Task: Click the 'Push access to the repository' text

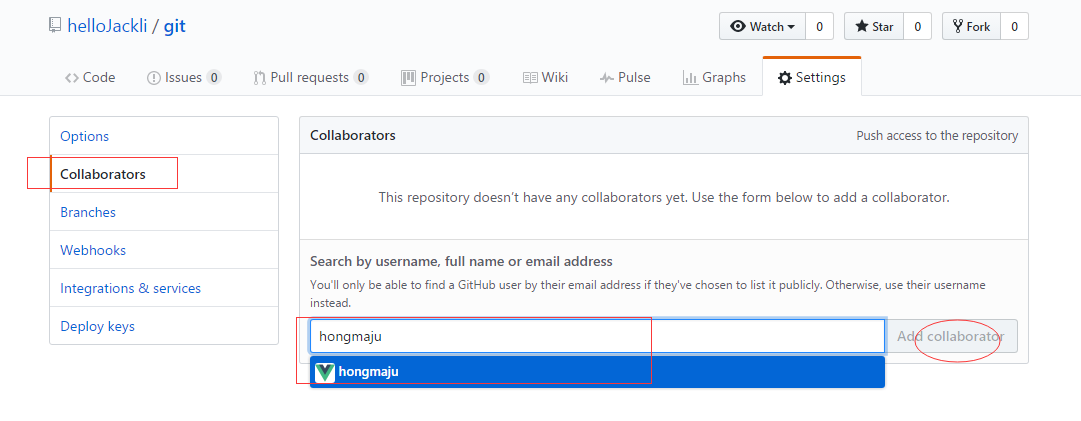Action: coord(937,136)
